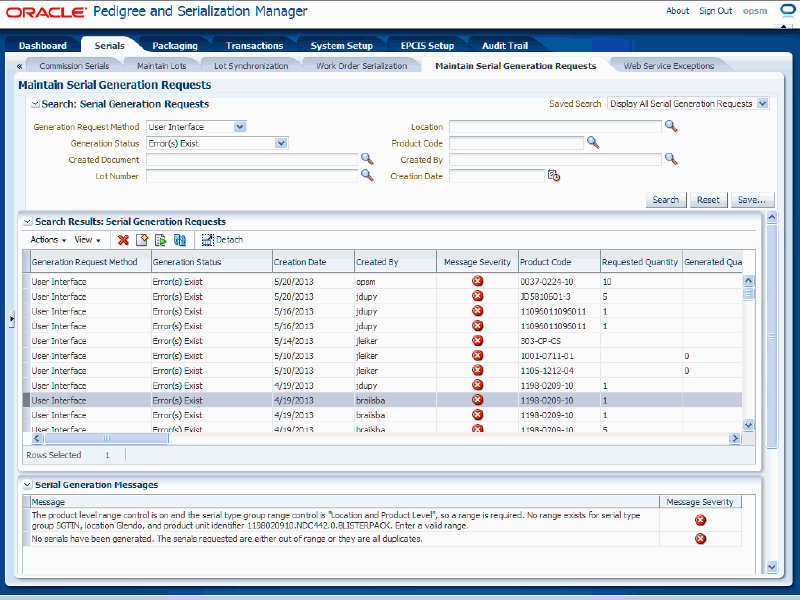The width and height of the screenshot is (800, 600).
Task: Click error icon for product 1001-0711-01
Action: coord(477,355)
